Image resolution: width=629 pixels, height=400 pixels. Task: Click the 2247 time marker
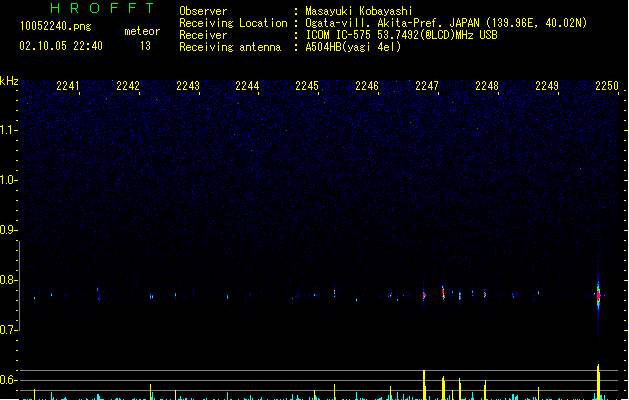pyautogui.click(x=427, y=86)
